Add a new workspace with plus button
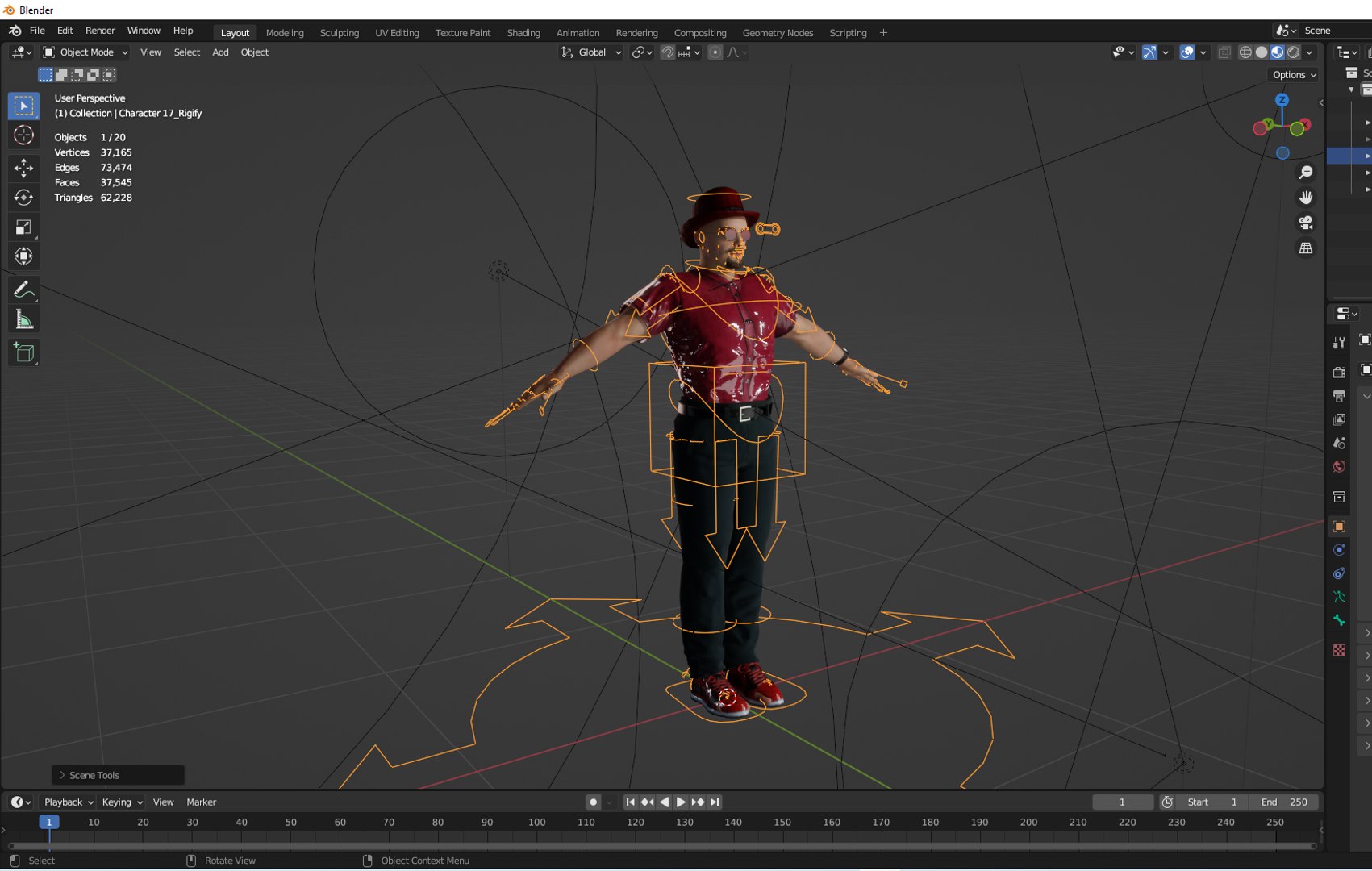Viewport: 1372px width, 871px height. tap(883, 33)
